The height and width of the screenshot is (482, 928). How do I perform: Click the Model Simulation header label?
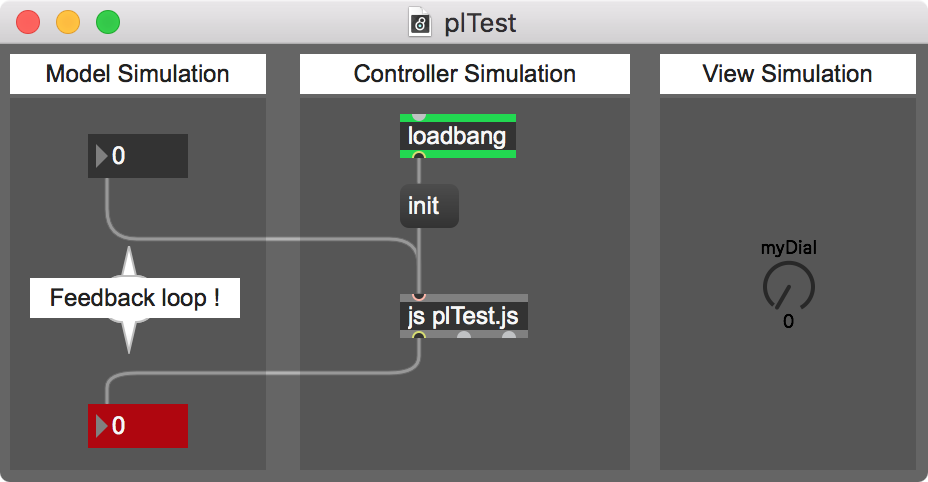click(138, 74)
